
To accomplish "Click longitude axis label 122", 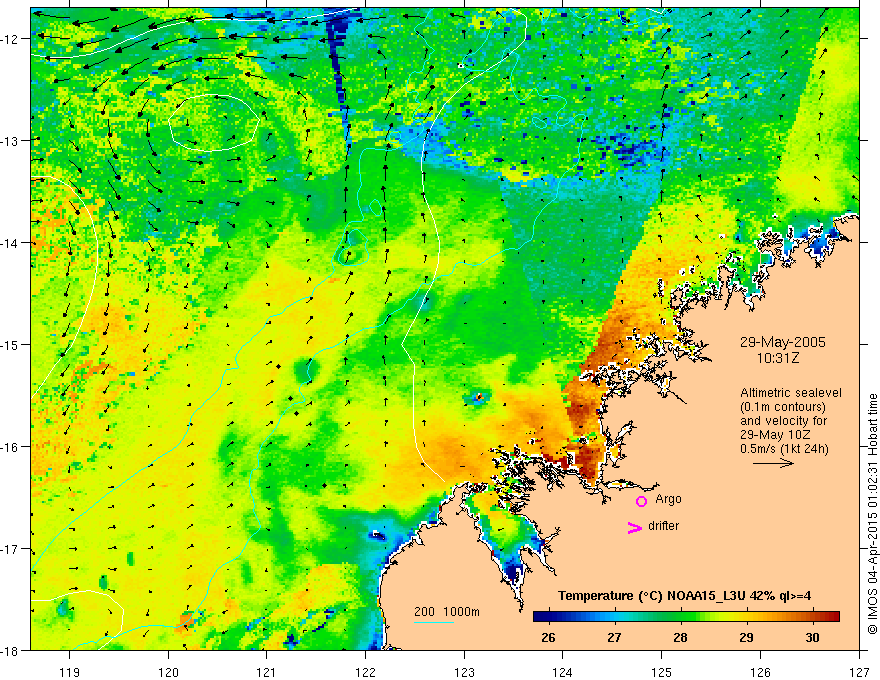I will pyautogui.click(x=365, y=672).
